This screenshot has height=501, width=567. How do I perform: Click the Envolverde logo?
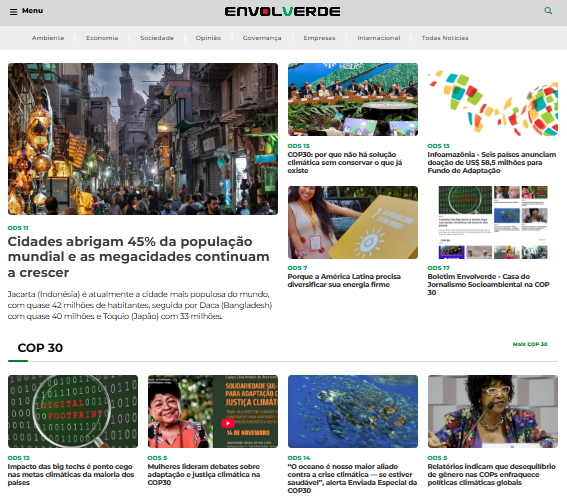(282, 12)
